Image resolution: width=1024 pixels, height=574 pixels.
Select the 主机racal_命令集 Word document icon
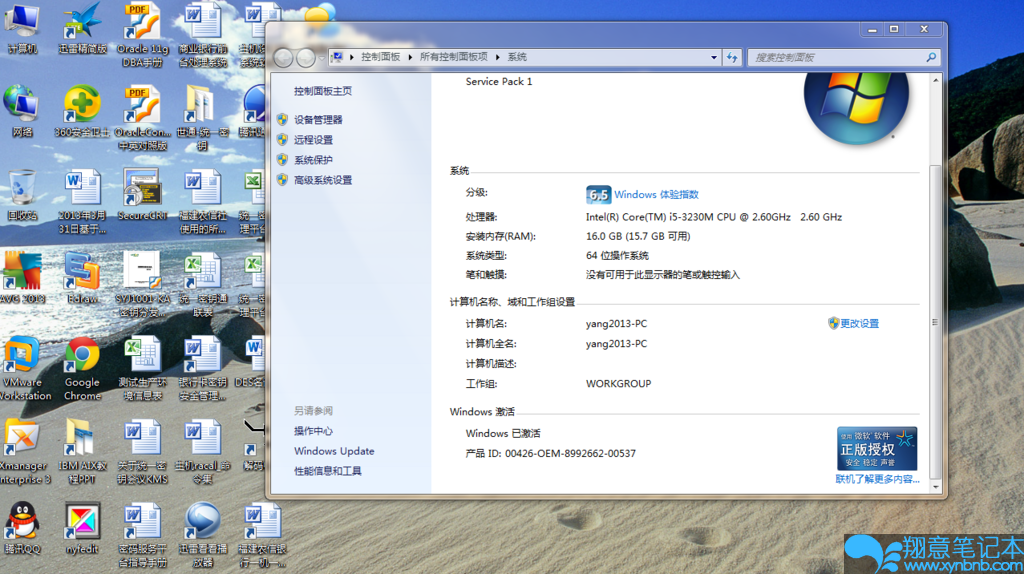(x=202, y=452)
